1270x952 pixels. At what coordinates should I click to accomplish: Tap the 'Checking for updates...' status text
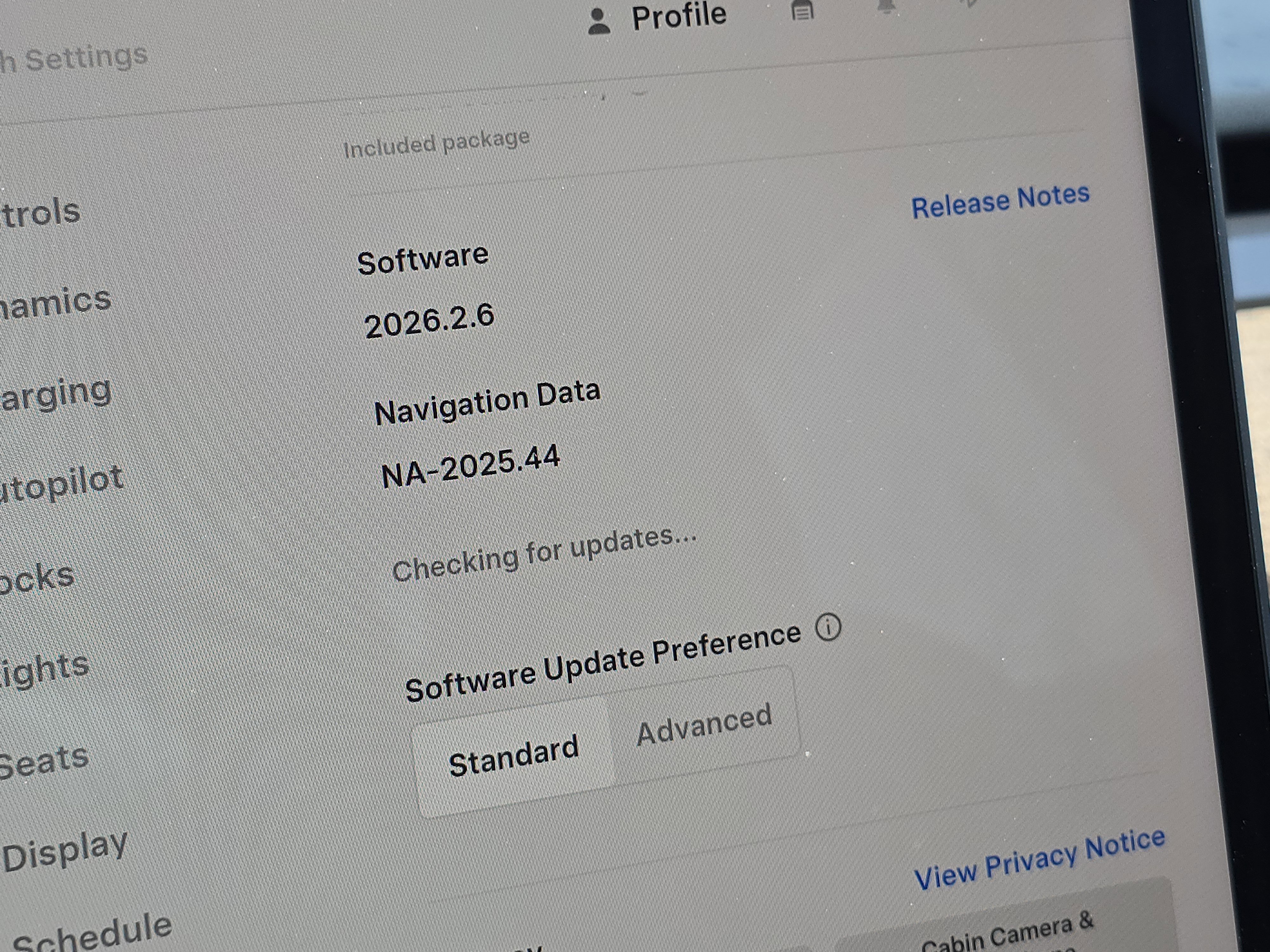(x=544, y=554)
